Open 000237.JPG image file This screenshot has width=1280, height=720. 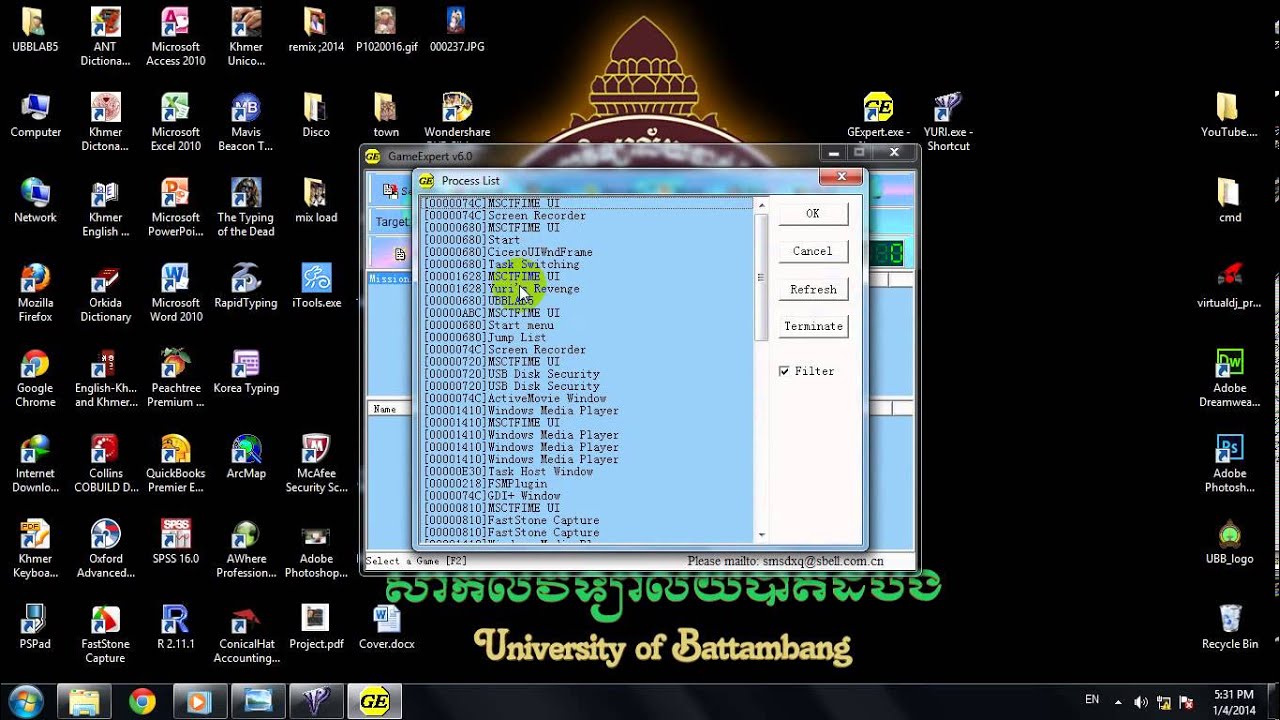coord(457,30)
